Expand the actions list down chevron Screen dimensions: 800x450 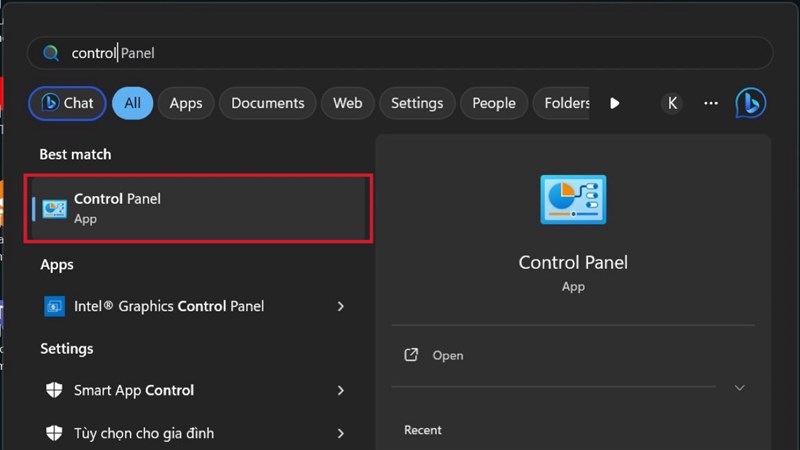[x=740, y=387]
